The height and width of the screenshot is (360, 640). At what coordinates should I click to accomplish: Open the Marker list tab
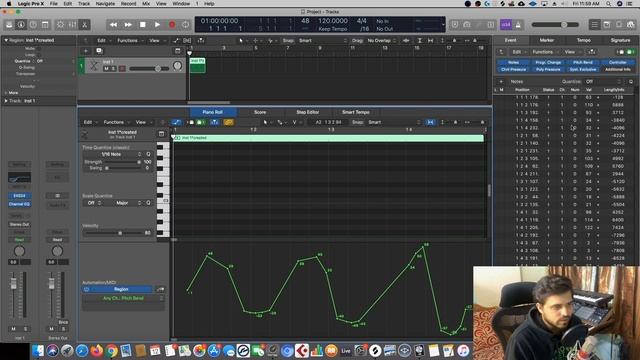coord(547,40)
